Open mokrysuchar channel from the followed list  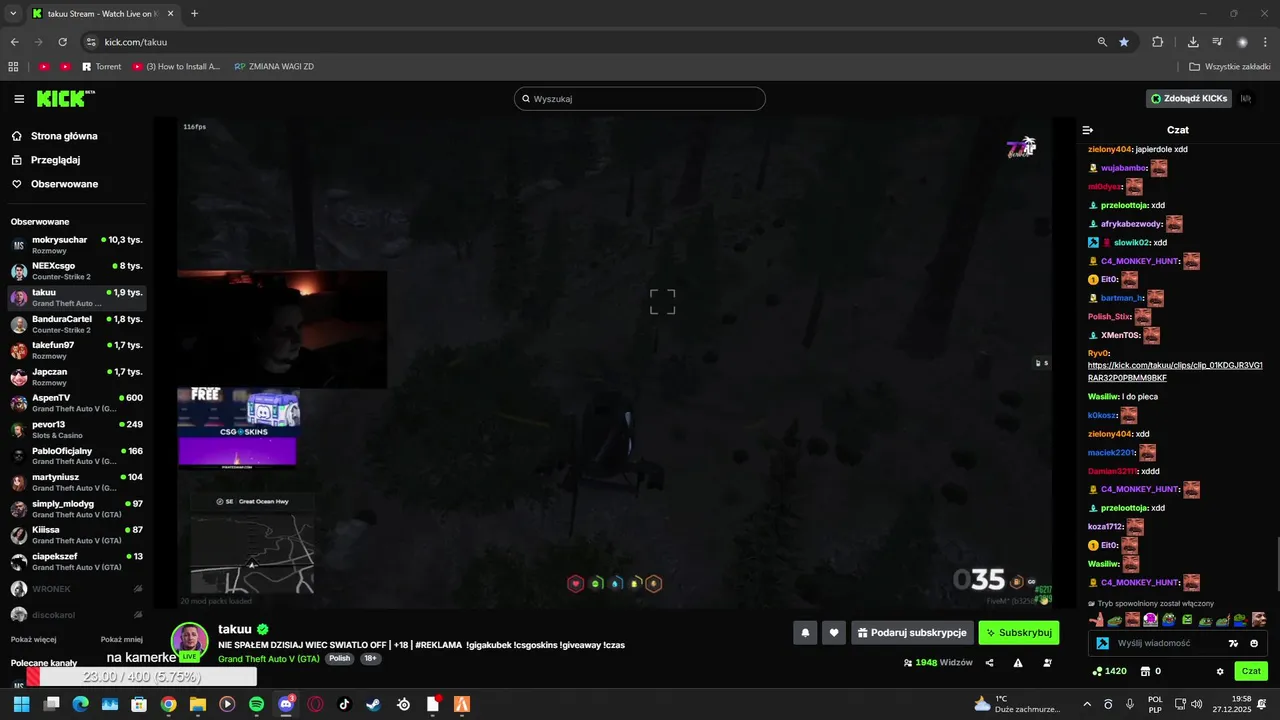pyautogui.click(x=77, y=245)
